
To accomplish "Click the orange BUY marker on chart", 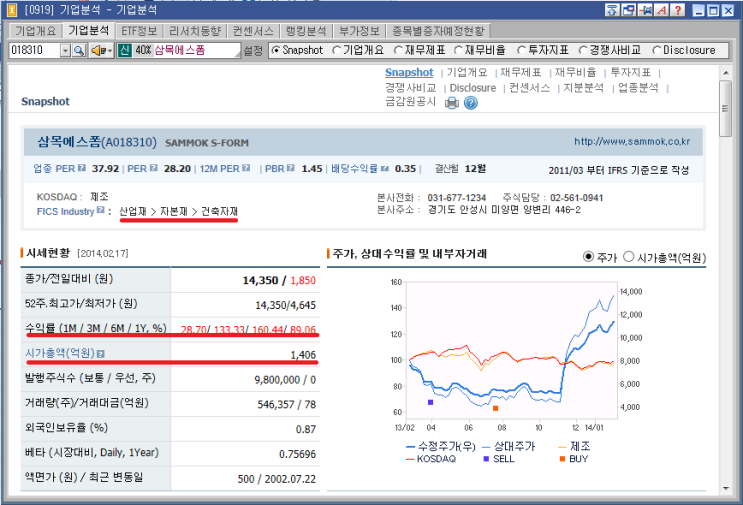I will 495,408.
